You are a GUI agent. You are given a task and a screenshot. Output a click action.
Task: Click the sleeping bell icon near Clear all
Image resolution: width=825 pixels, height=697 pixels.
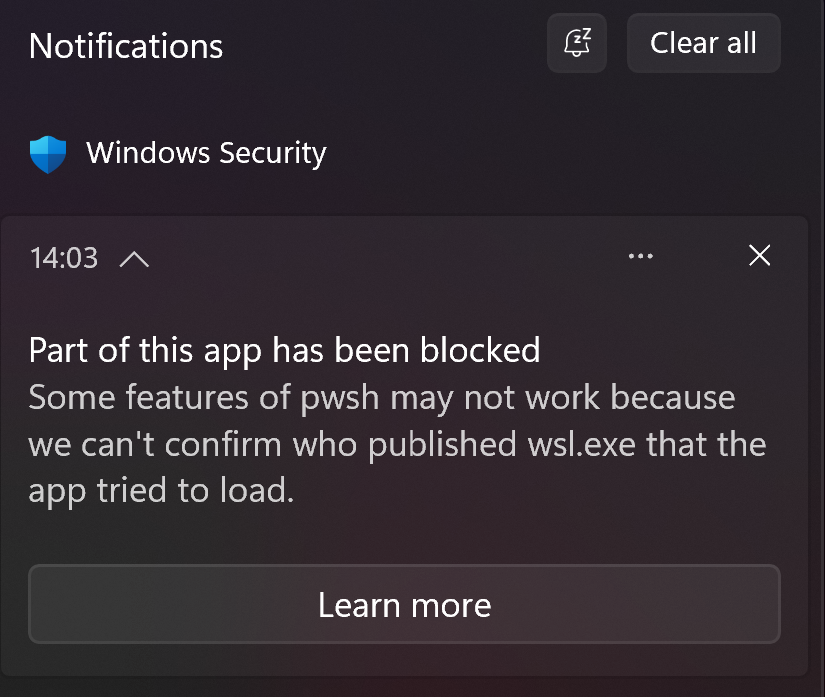(576, 43)
